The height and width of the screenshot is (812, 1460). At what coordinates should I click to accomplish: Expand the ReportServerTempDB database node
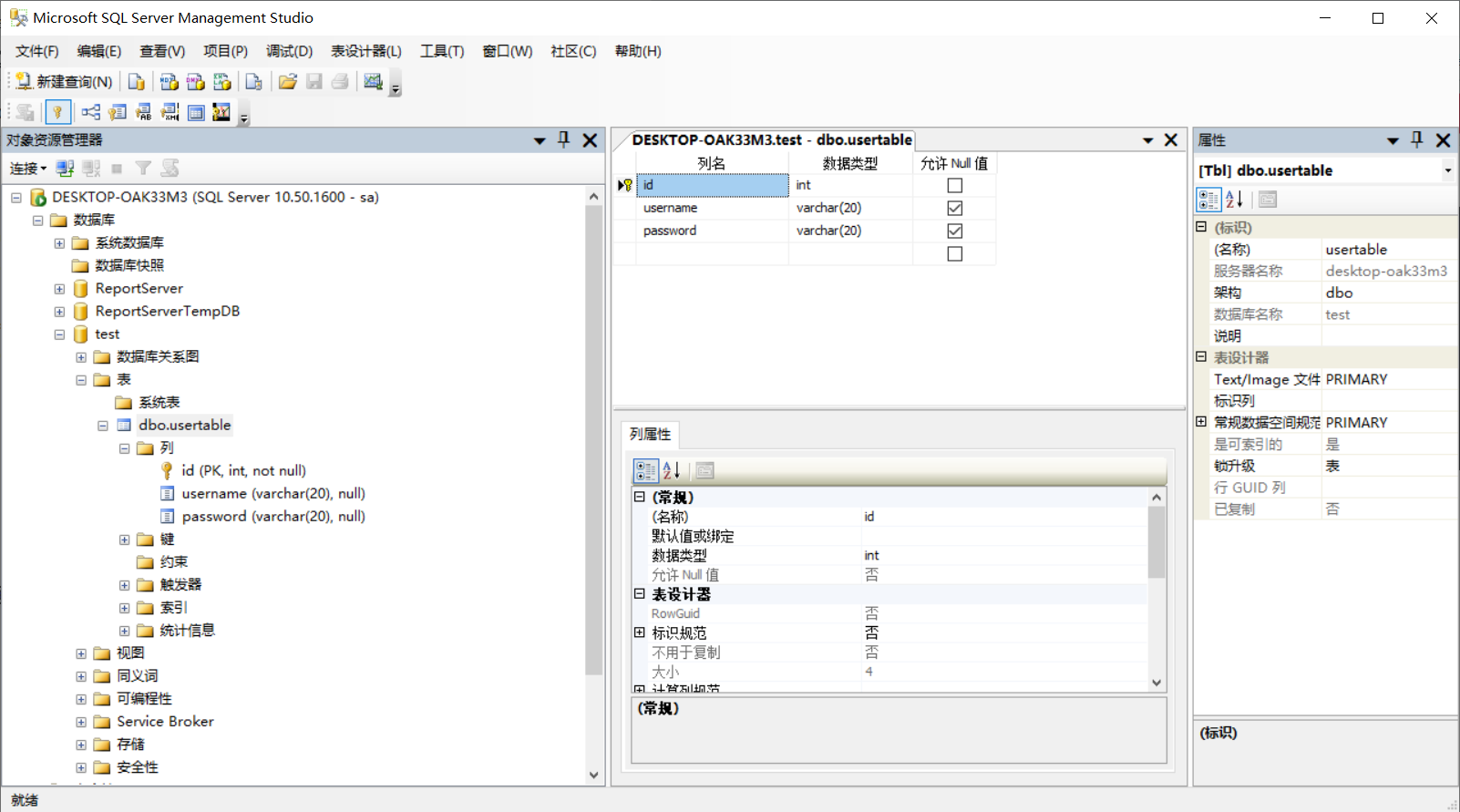(59, 312)
